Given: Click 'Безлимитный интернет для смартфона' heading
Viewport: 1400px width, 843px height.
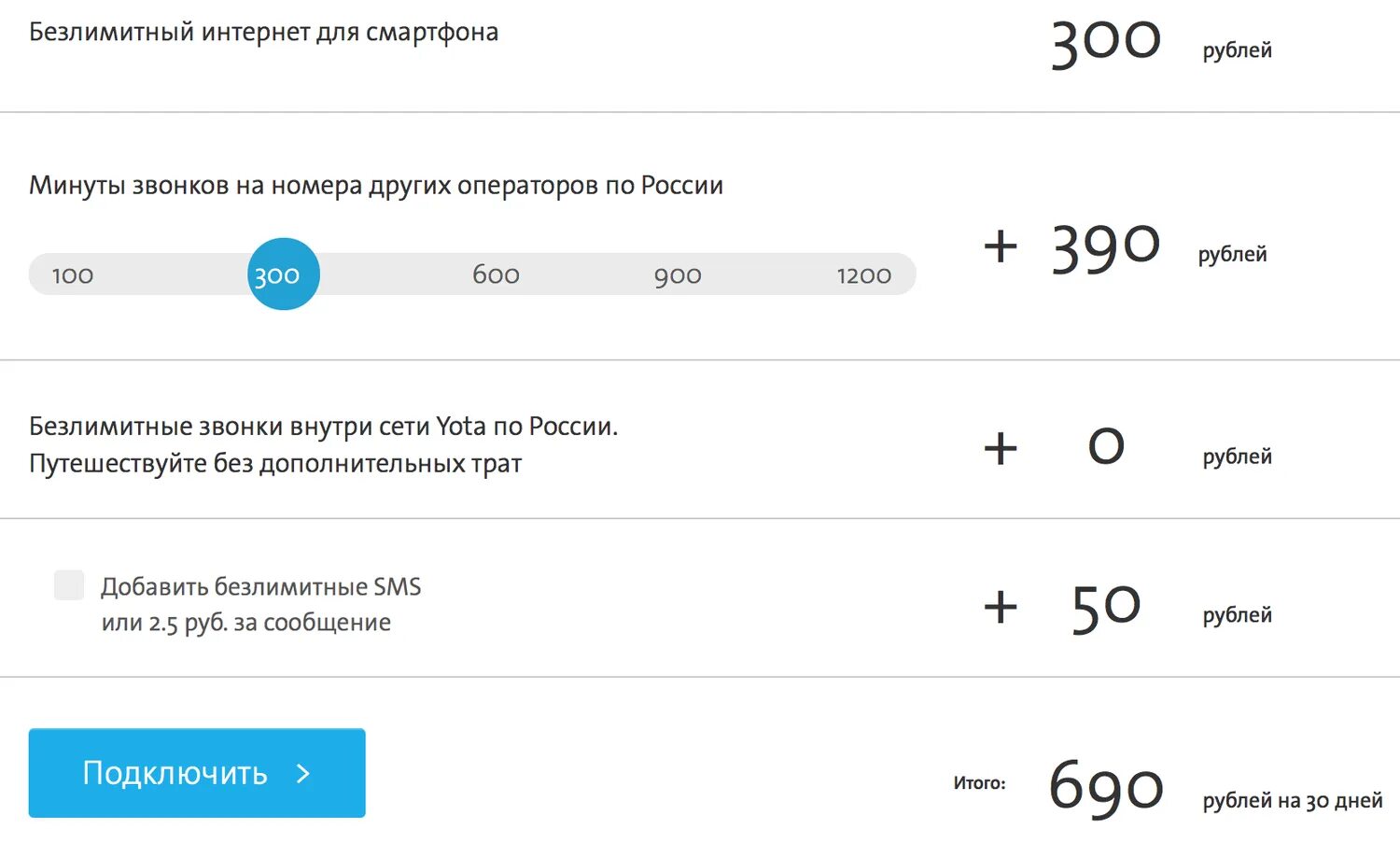Looking at the screenshot, I should pyautogui.click(x=263, y=33).
